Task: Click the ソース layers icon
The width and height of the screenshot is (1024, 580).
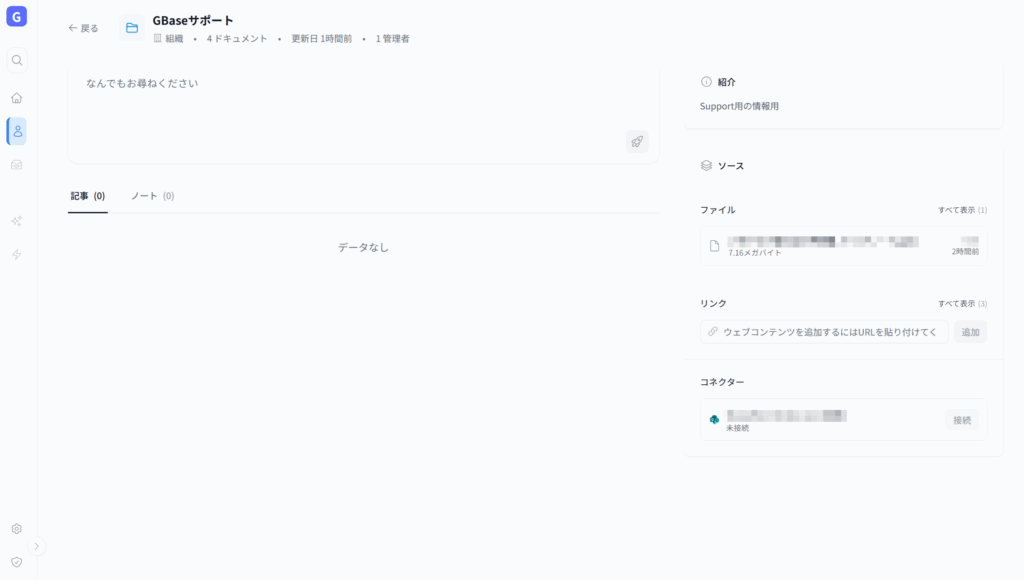Action: 706,166
